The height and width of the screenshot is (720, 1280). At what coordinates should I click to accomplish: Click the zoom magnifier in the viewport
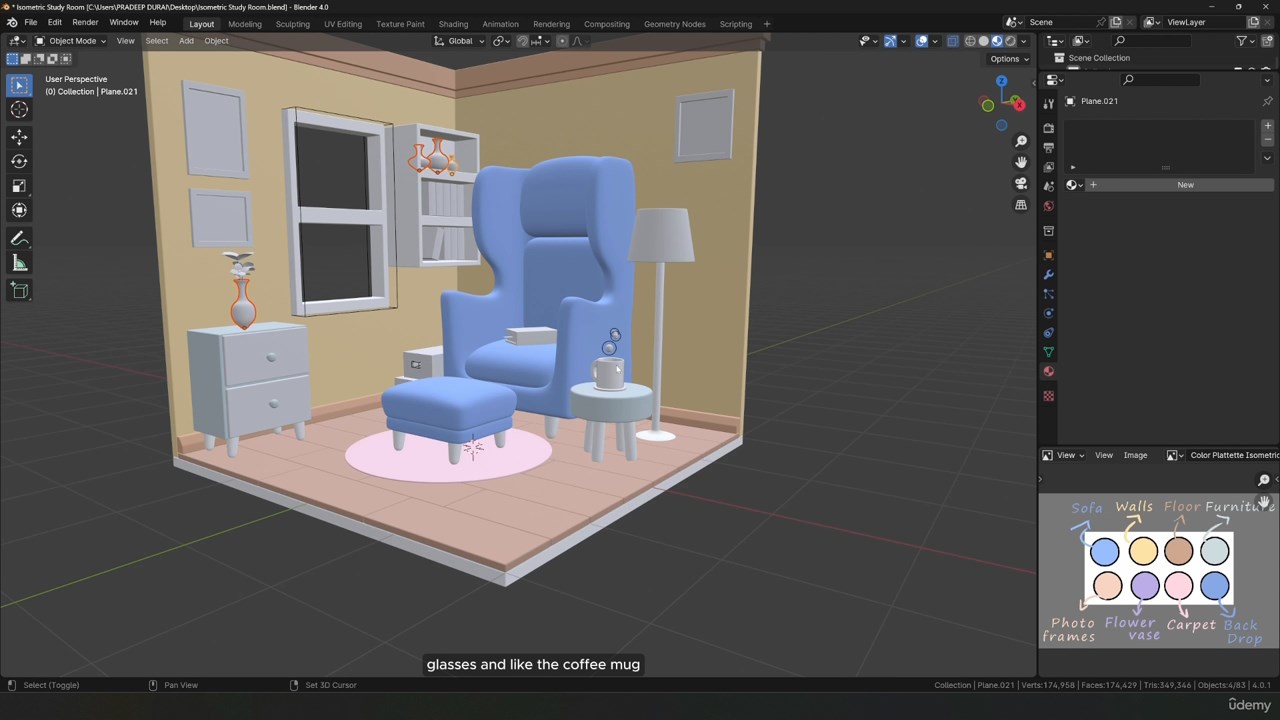coord(1020,141)
